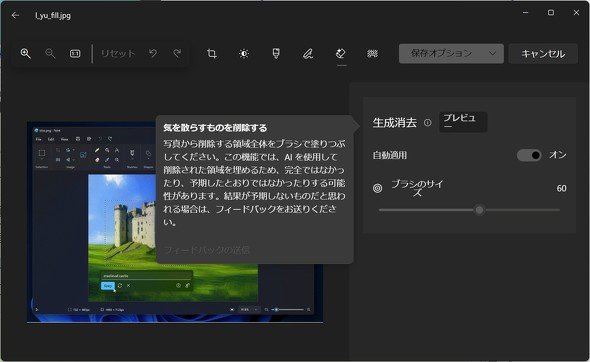Expand the 保存オプション dropdown

pos(451,53)
